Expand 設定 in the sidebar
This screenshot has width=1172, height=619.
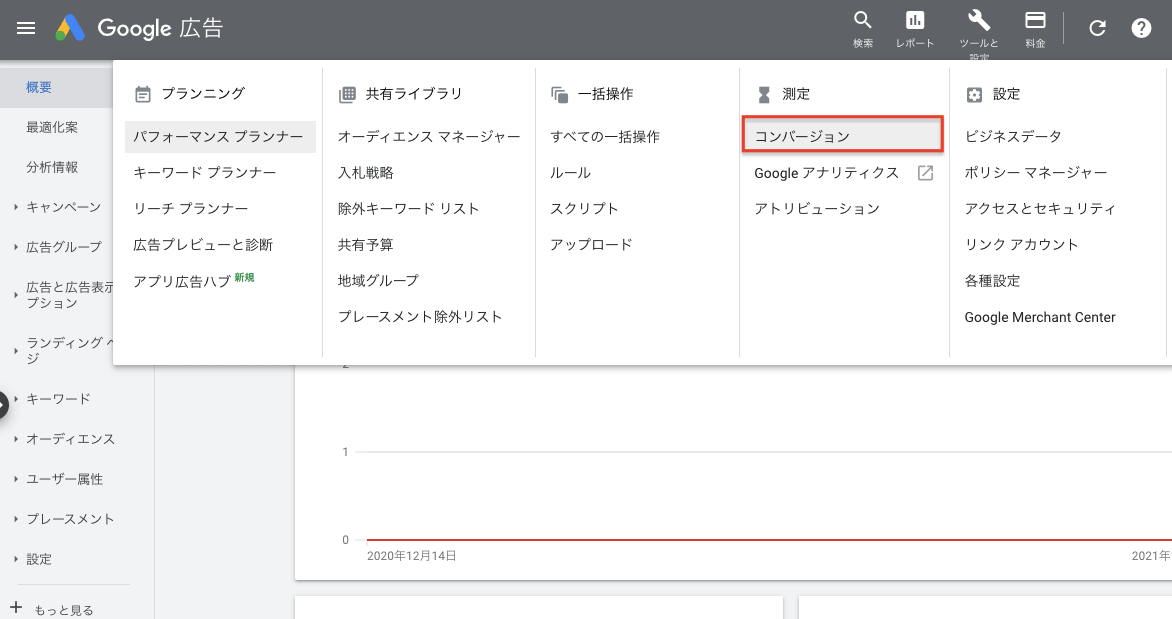point(16,559)
